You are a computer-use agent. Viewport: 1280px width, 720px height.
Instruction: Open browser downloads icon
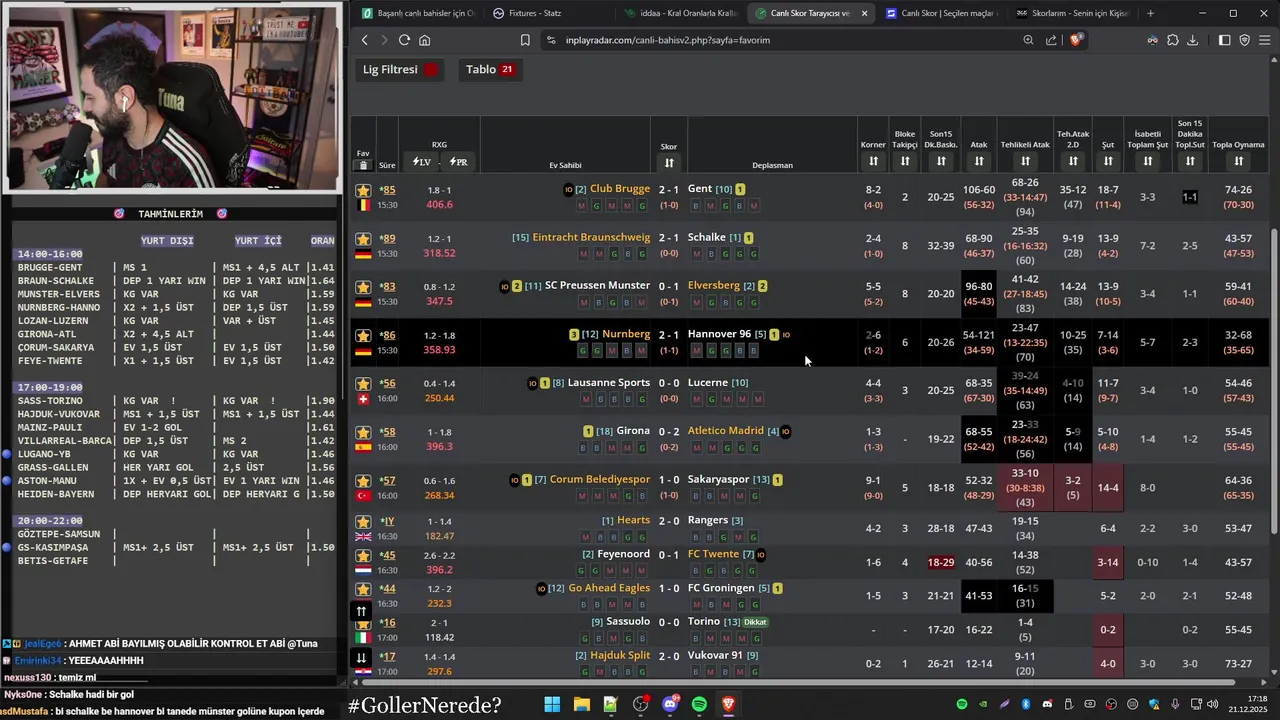tap(1192, 40)
